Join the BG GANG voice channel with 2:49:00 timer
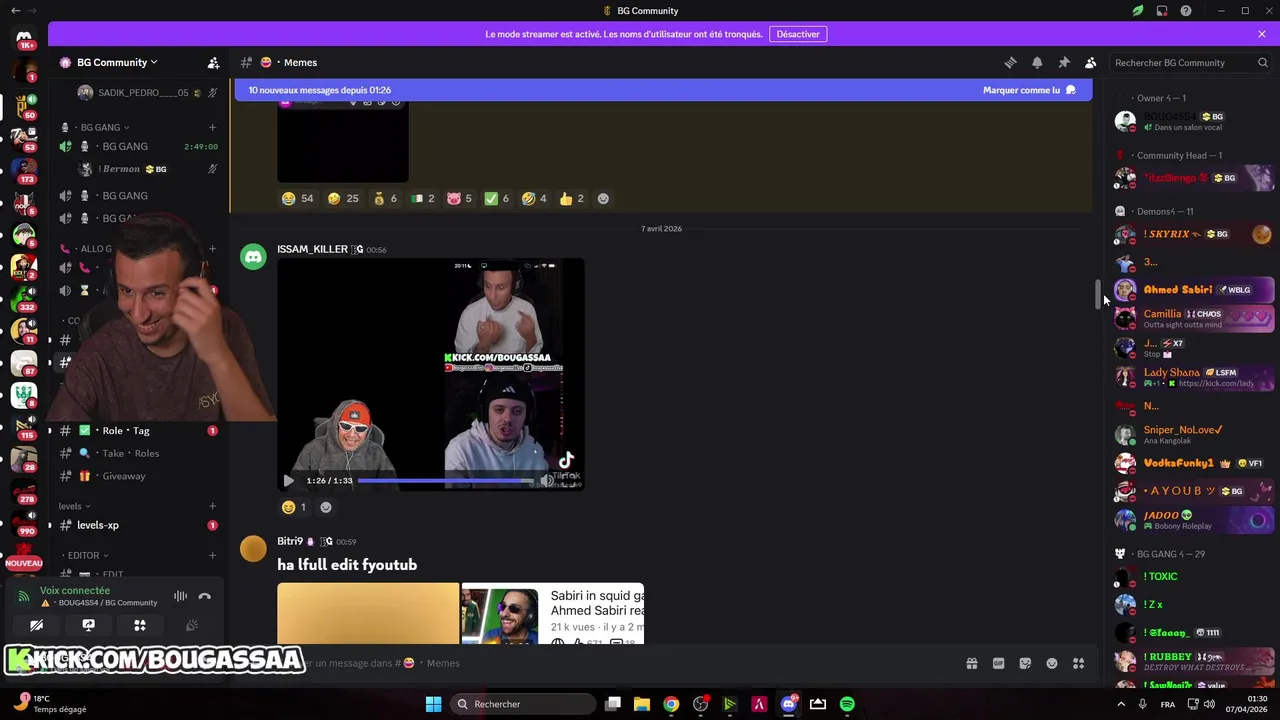Viewport: 1280px width, 720px height. (x=138, y=146)
